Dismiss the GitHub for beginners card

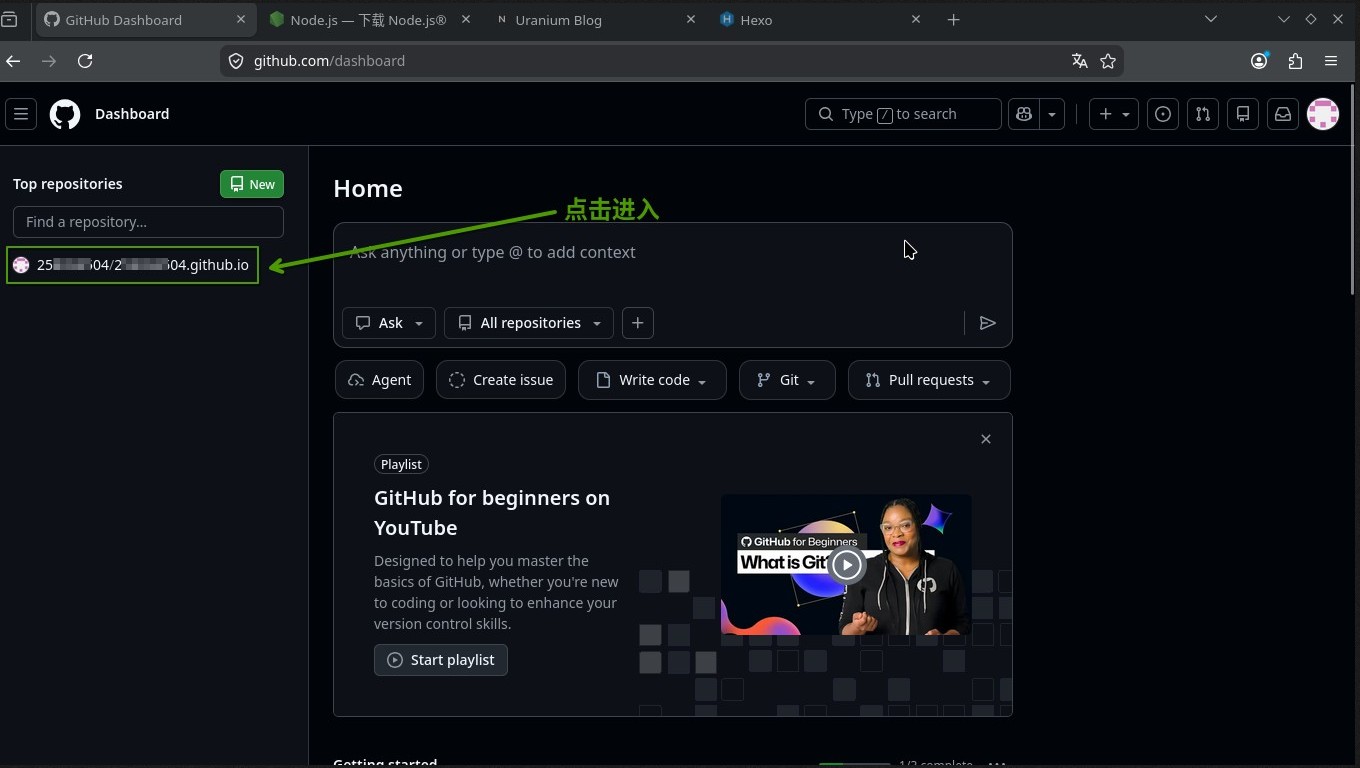986,439
